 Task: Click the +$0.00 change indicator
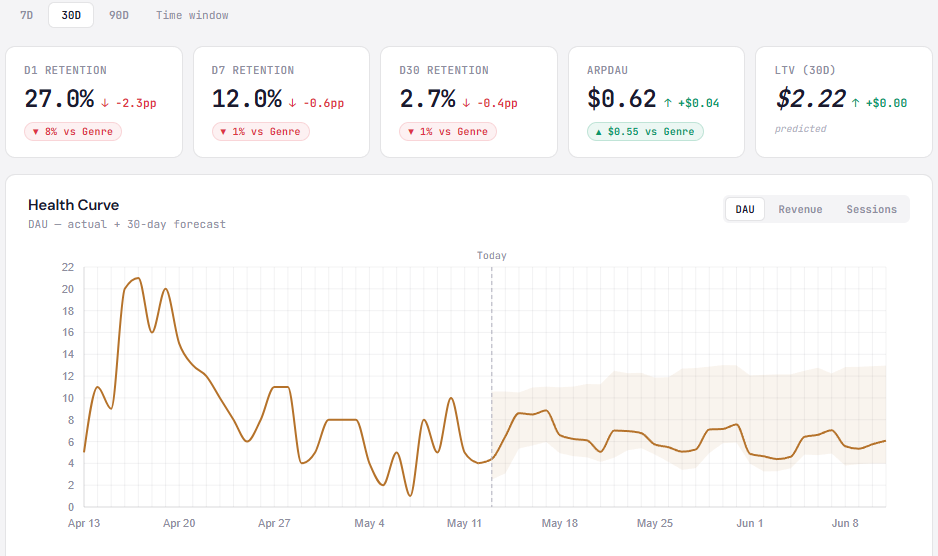tap(880, 103)
